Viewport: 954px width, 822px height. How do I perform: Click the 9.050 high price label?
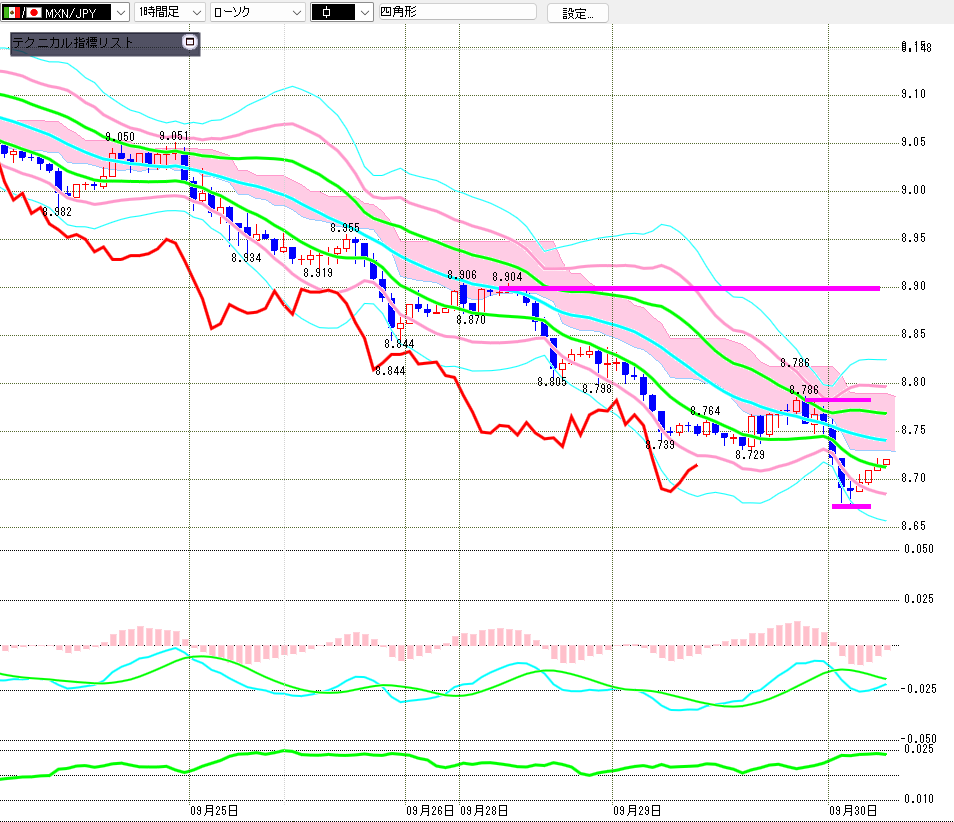pos(120,137)
